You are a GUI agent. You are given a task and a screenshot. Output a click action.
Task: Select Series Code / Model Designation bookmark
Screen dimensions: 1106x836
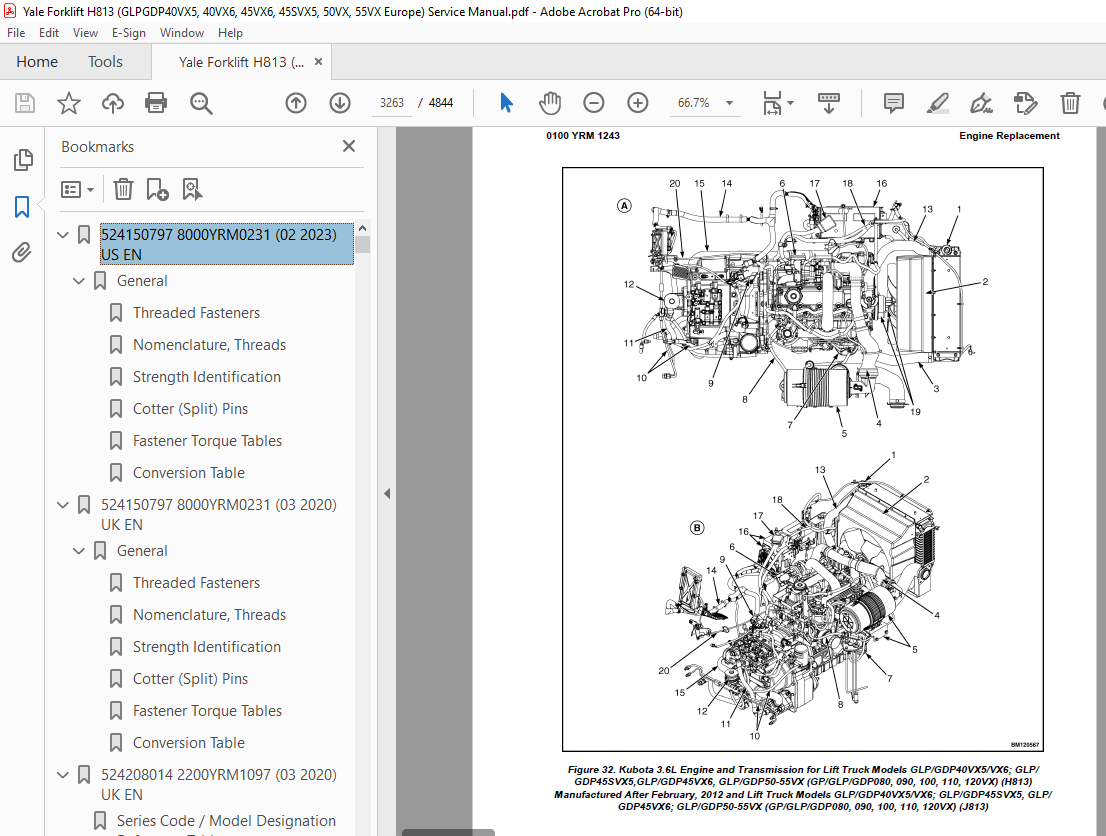point(226,820)
